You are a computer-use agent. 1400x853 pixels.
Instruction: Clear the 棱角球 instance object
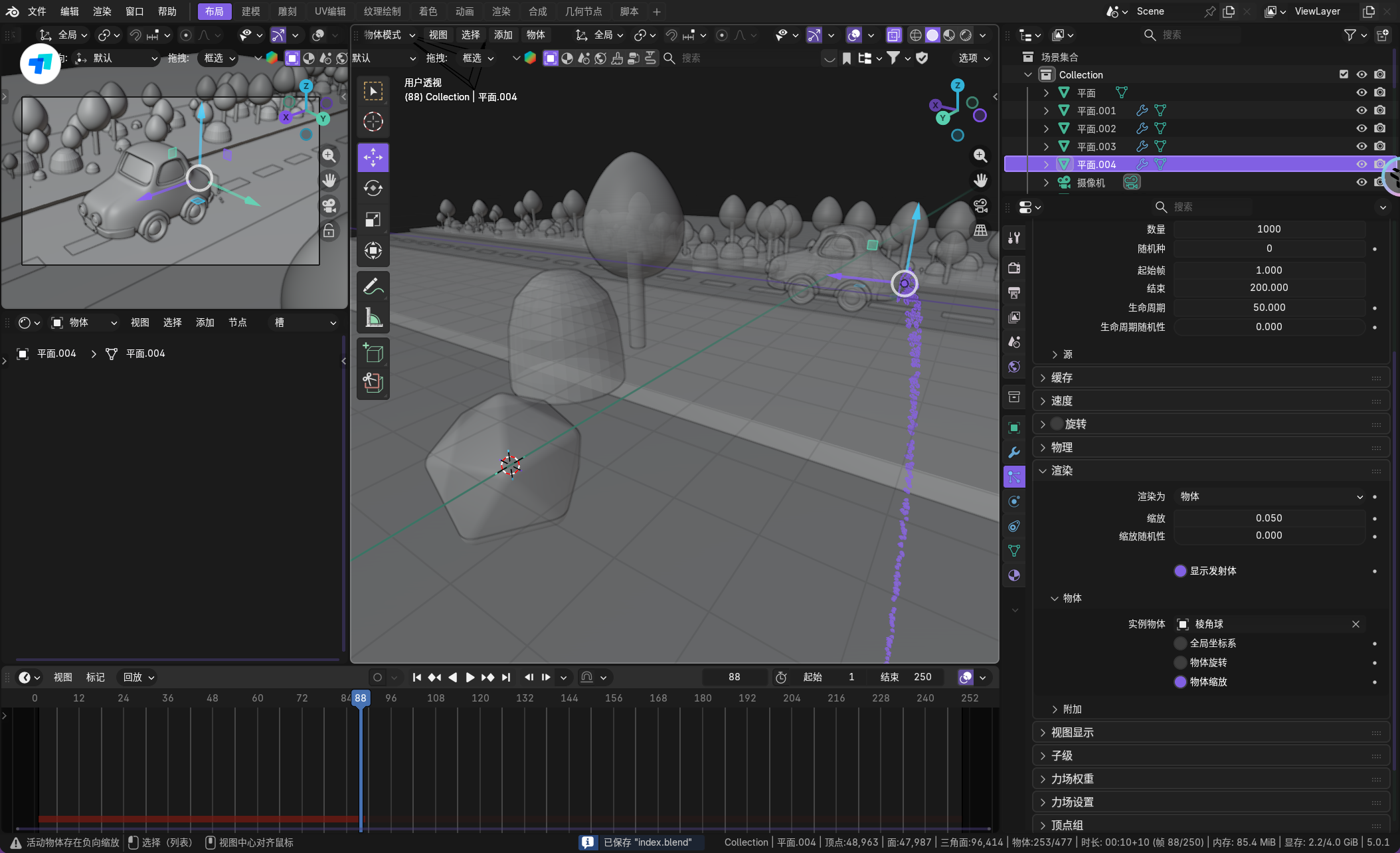[1356, 624]
